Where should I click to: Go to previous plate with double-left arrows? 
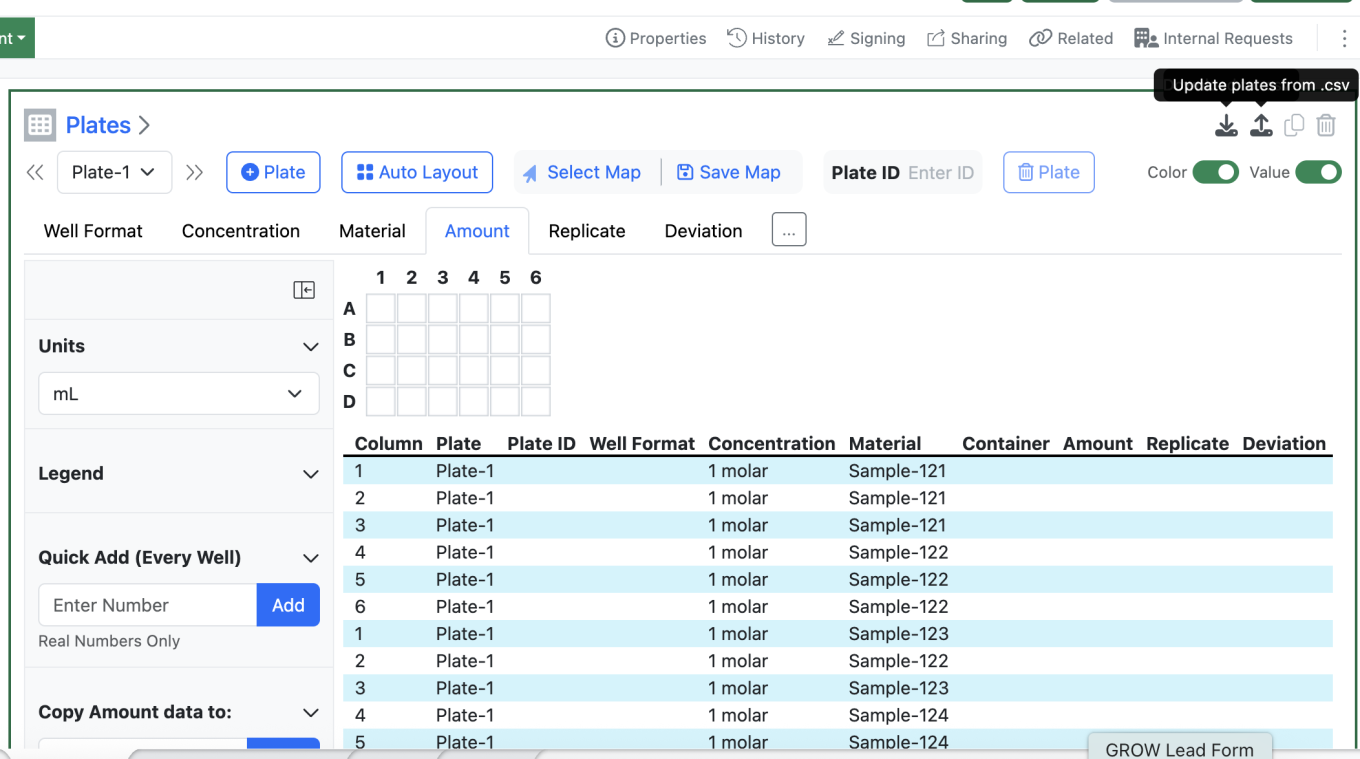tap(35, 172)
